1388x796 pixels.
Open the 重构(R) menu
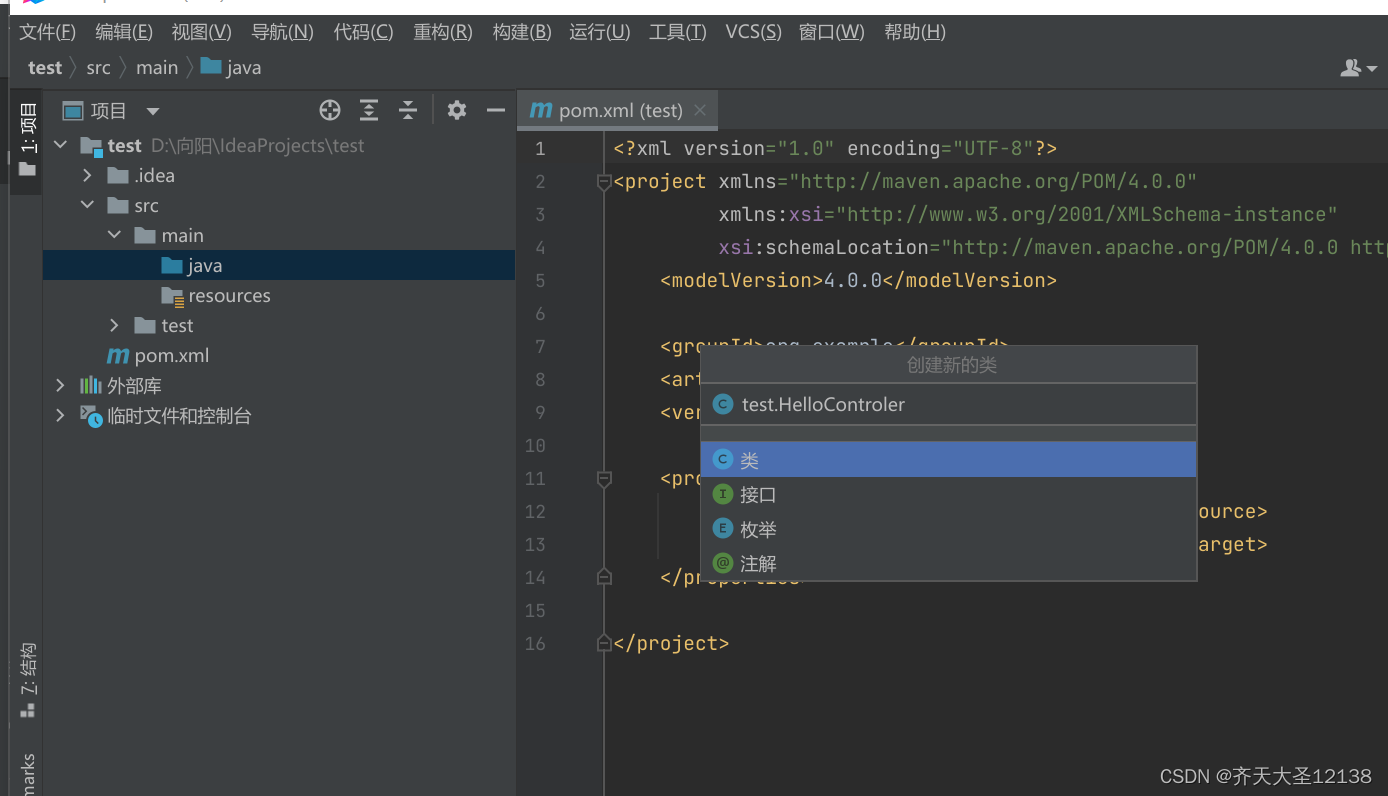(x=443, y=32)
